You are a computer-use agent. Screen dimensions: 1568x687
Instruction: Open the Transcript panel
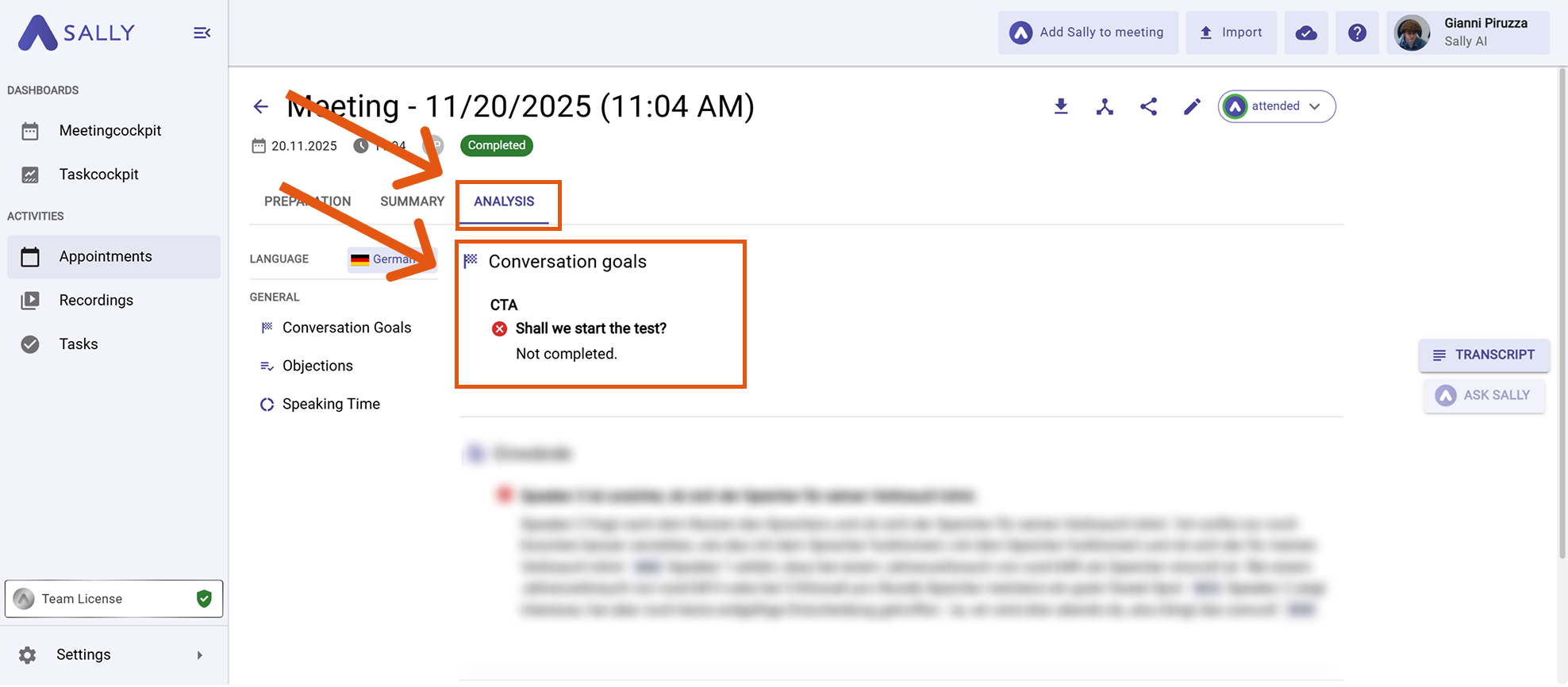[x=1483, y=355]
